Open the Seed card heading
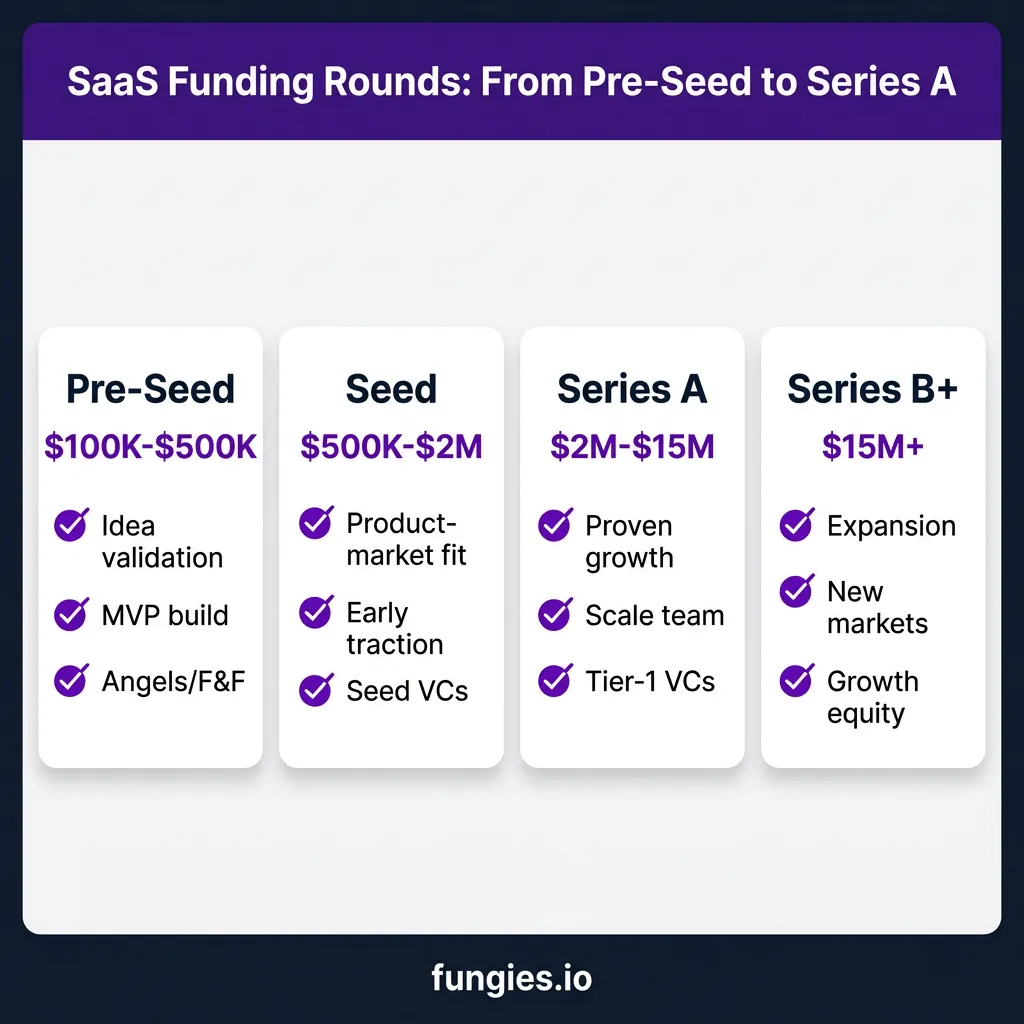This screenshot has width=1024, height=1024. [x=391, y=389]
